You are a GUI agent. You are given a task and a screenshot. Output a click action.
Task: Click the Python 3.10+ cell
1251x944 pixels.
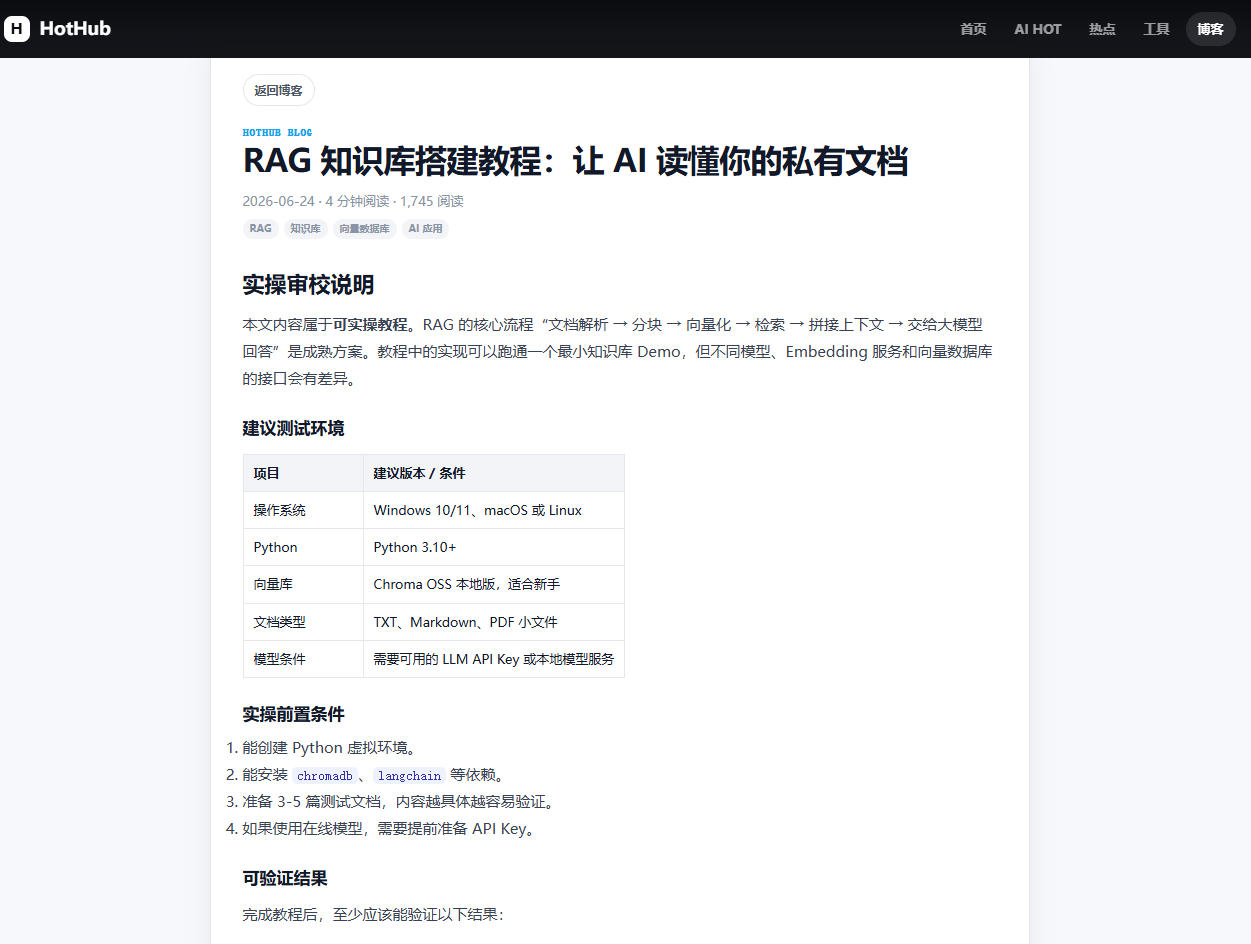pos(494,547)
